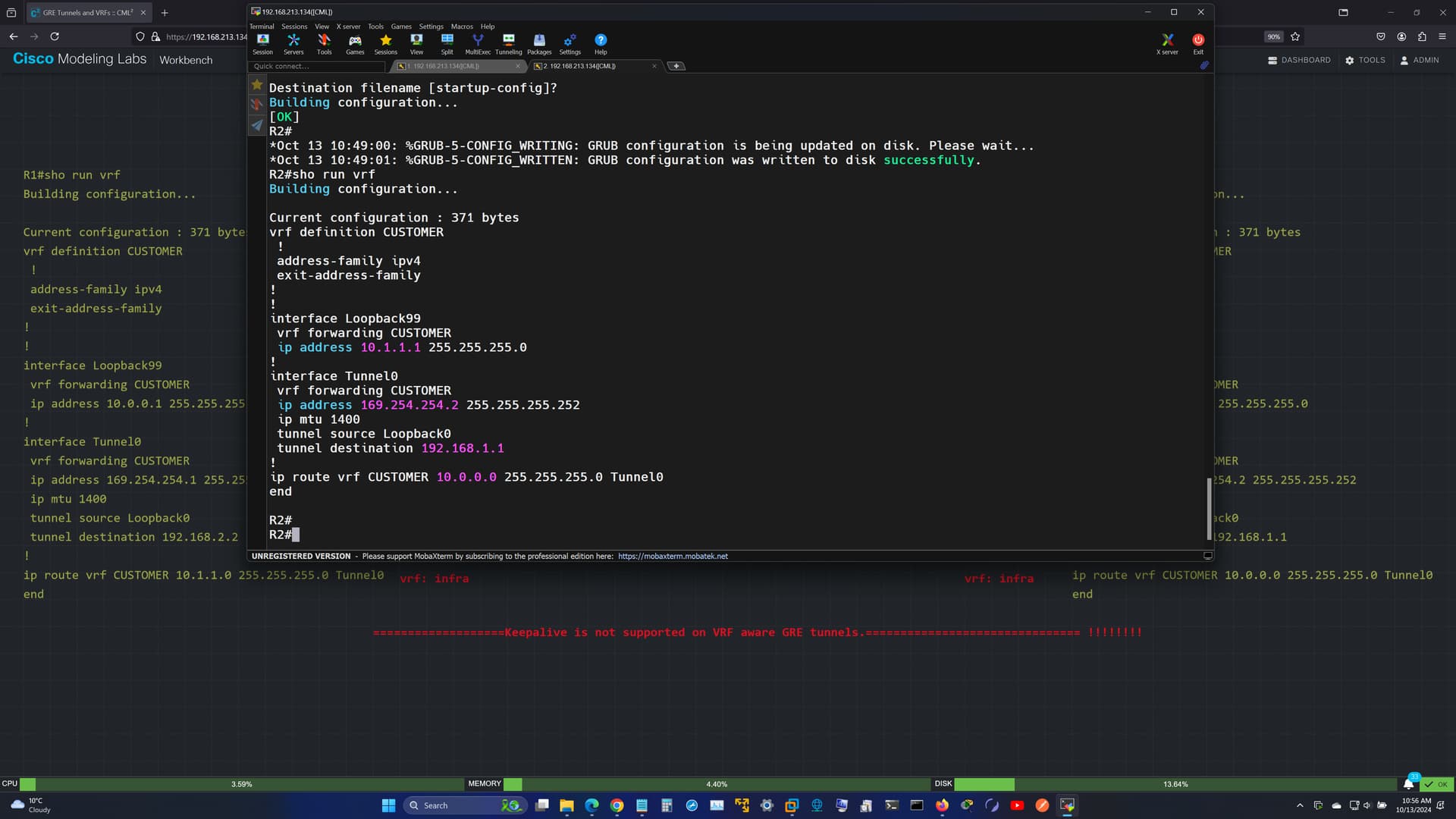Open the Macros menu

point(462,27)
